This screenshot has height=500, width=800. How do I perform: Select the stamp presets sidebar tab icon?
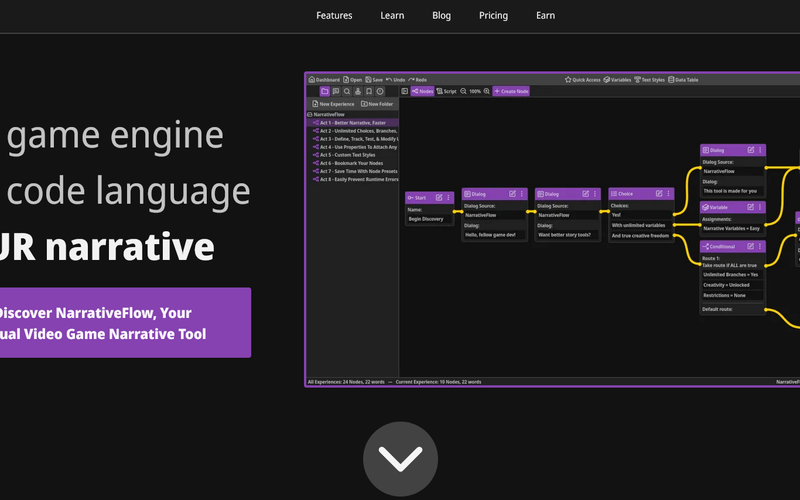(358, 91)
